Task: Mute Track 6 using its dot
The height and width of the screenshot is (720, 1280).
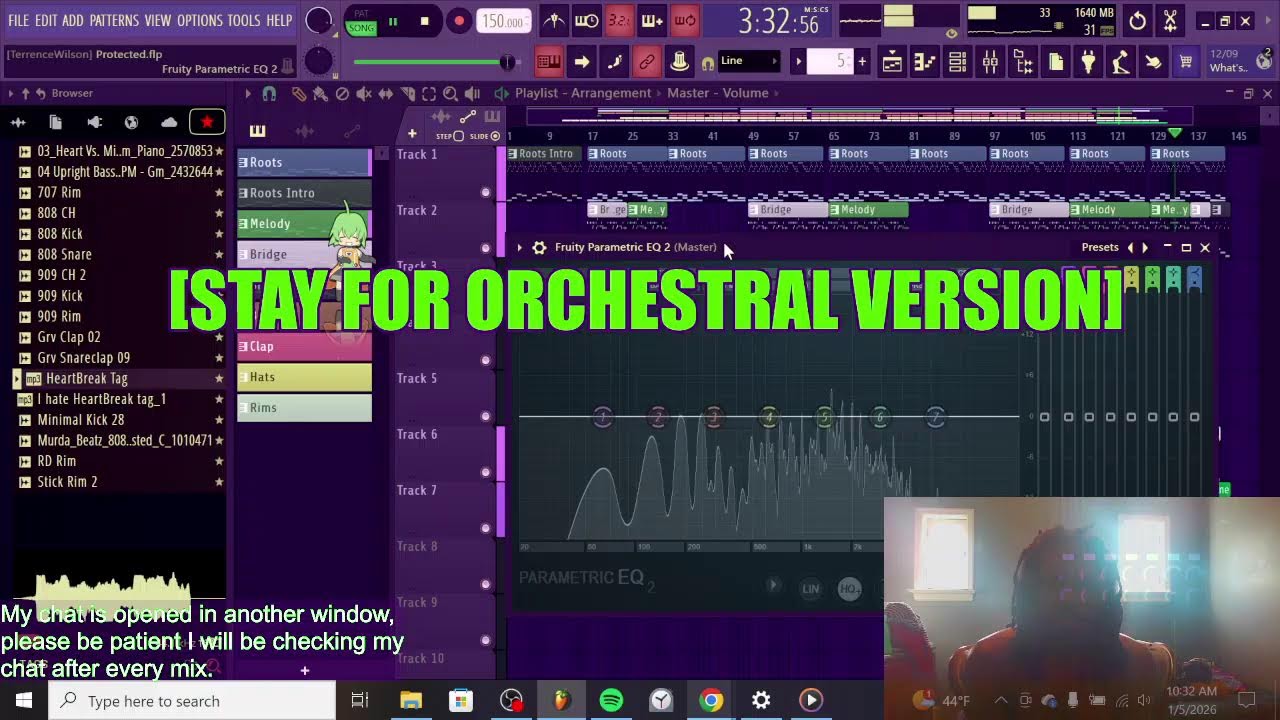Action: point(486,472)
